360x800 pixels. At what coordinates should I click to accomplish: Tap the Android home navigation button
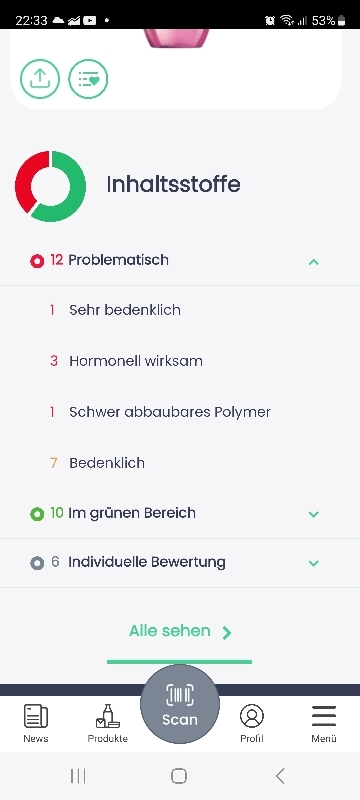click(x=179, y=776)
